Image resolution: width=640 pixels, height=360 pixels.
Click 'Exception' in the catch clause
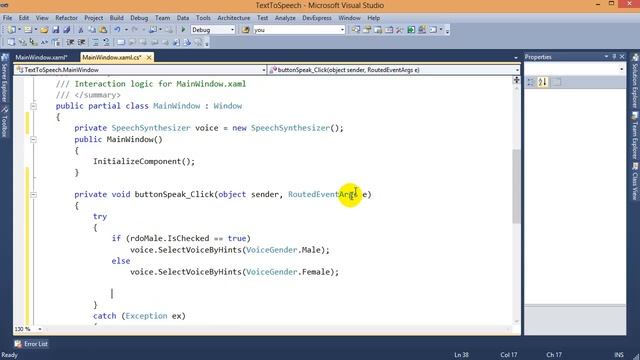coord(146,316)
